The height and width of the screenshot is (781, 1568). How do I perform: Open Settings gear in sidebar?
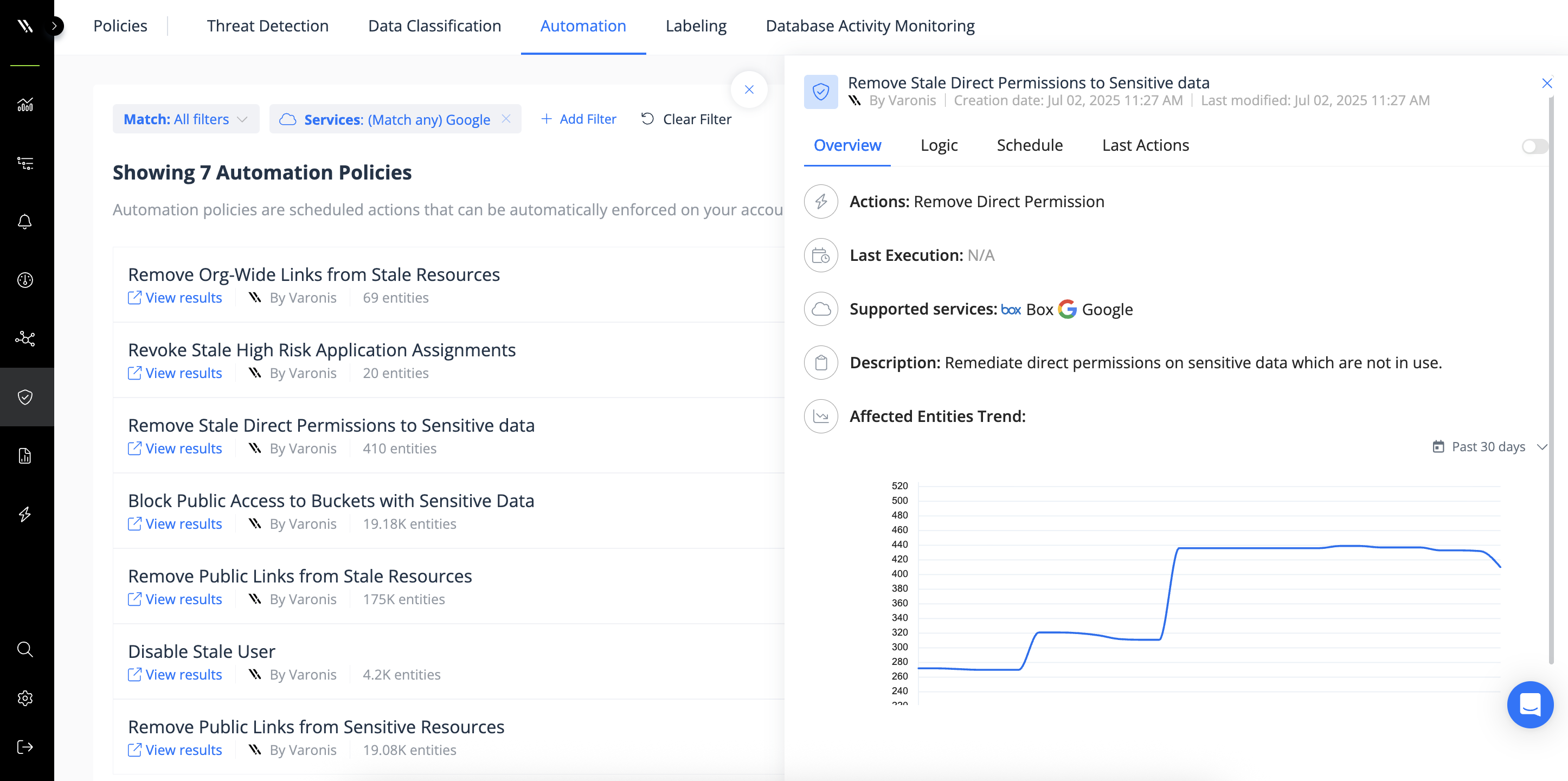pos(25,698)
